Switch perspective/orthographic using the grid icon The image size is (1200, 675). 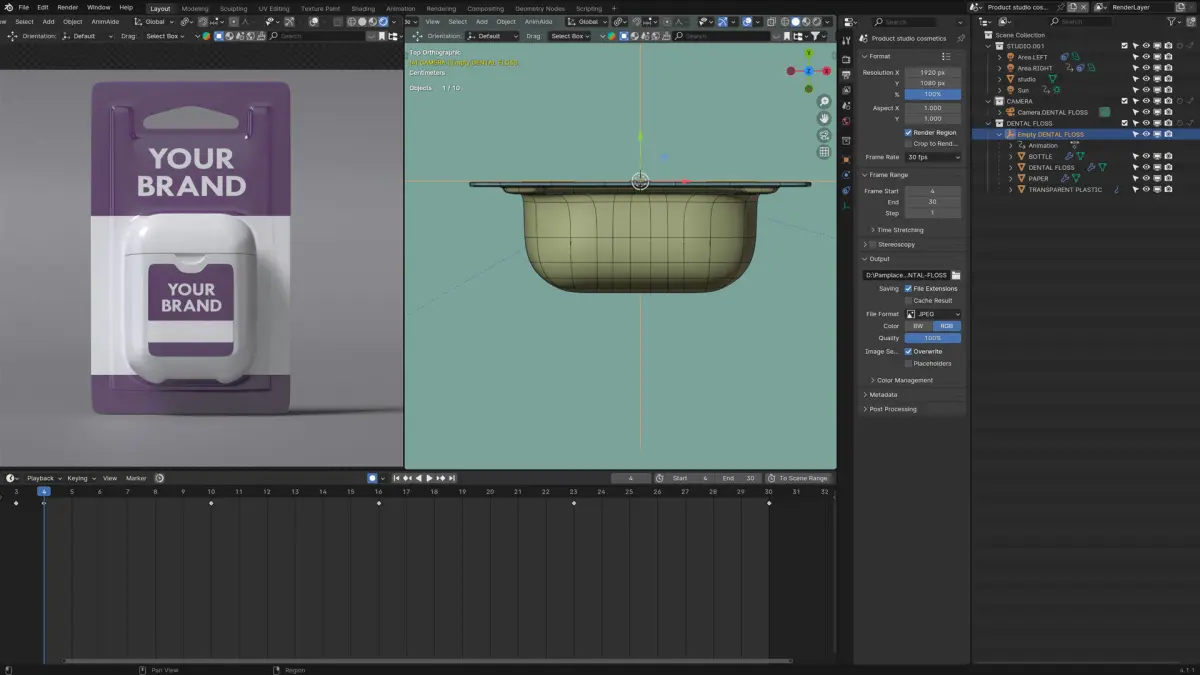(x=824, y=152)
